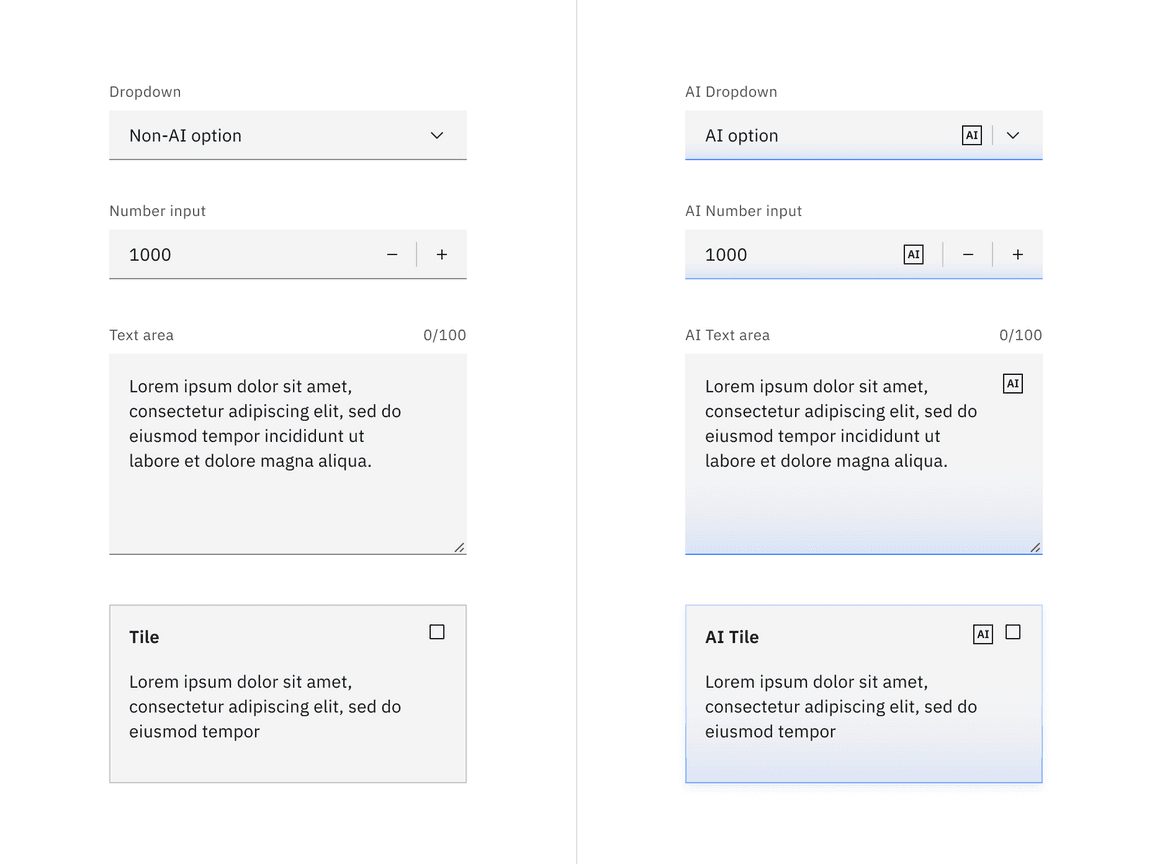The height and width of the screenshot is (864, 1152).
Task: Click the AI label icon in AI Dropdown
Action: click(x=971, y=135)
